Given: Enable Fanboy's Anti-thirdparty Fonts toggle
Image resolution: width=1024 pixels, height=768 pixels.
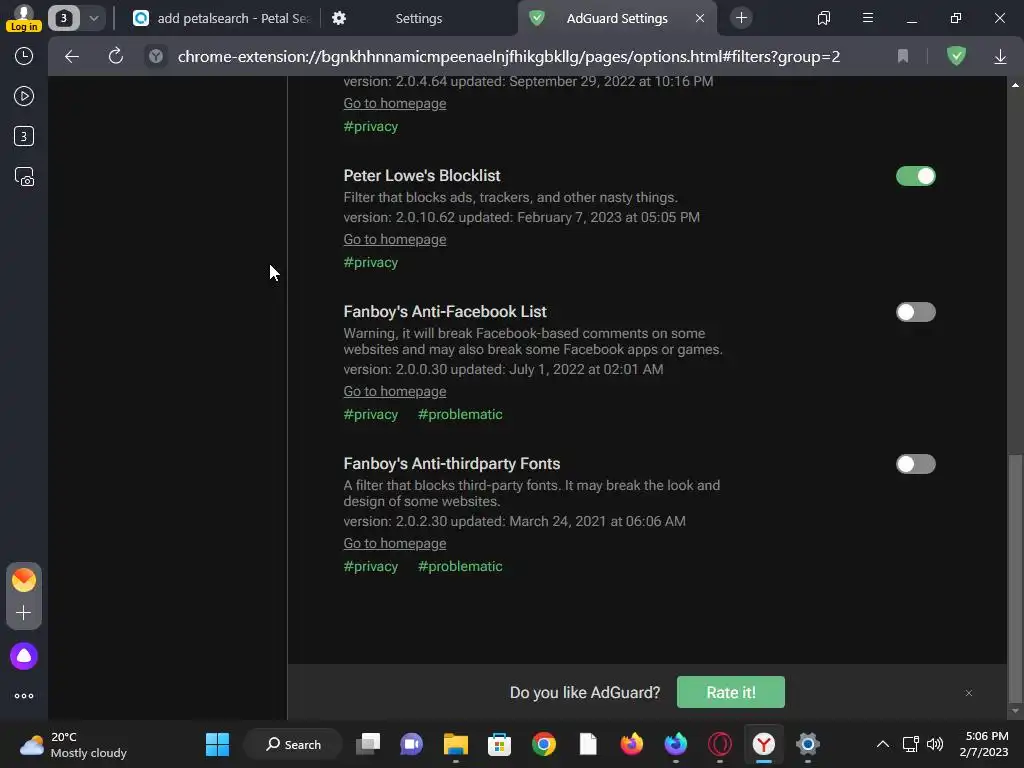Looking at the screenshot, I should click(916, 464).
